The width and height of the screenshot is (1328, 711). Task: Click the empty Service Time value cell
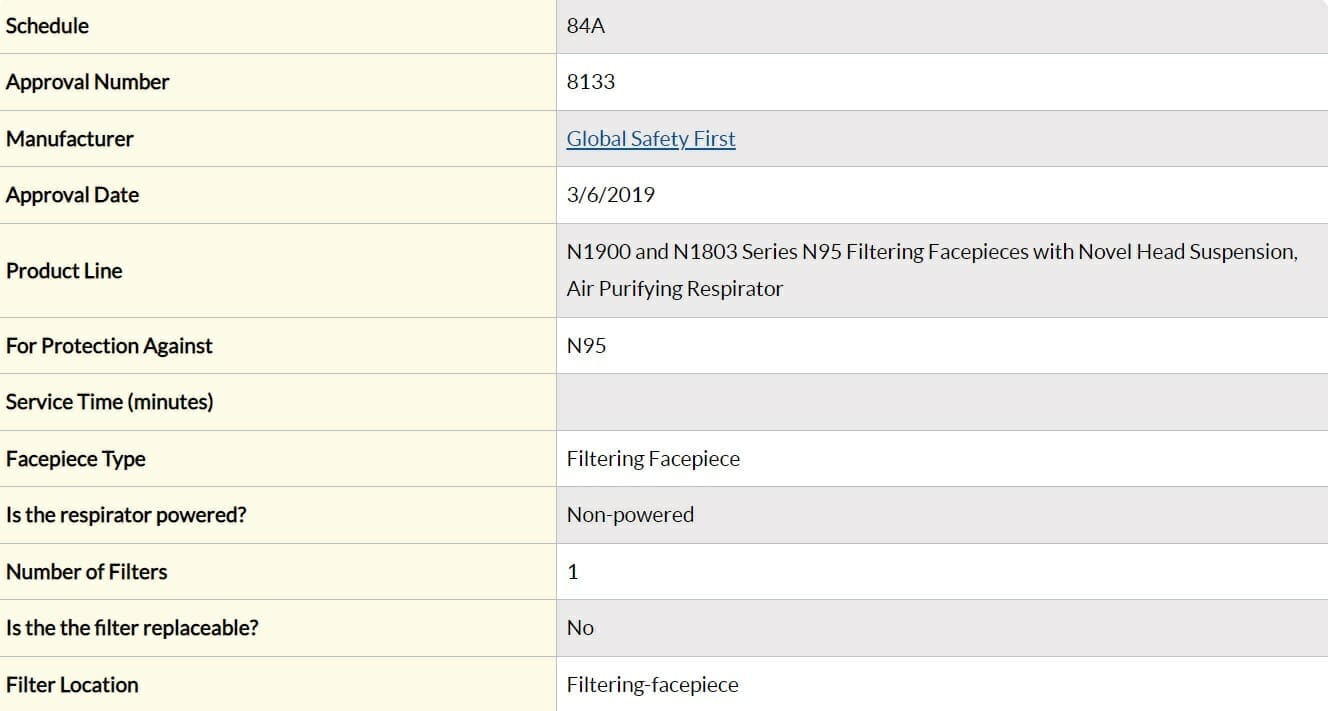pos(942,402)
